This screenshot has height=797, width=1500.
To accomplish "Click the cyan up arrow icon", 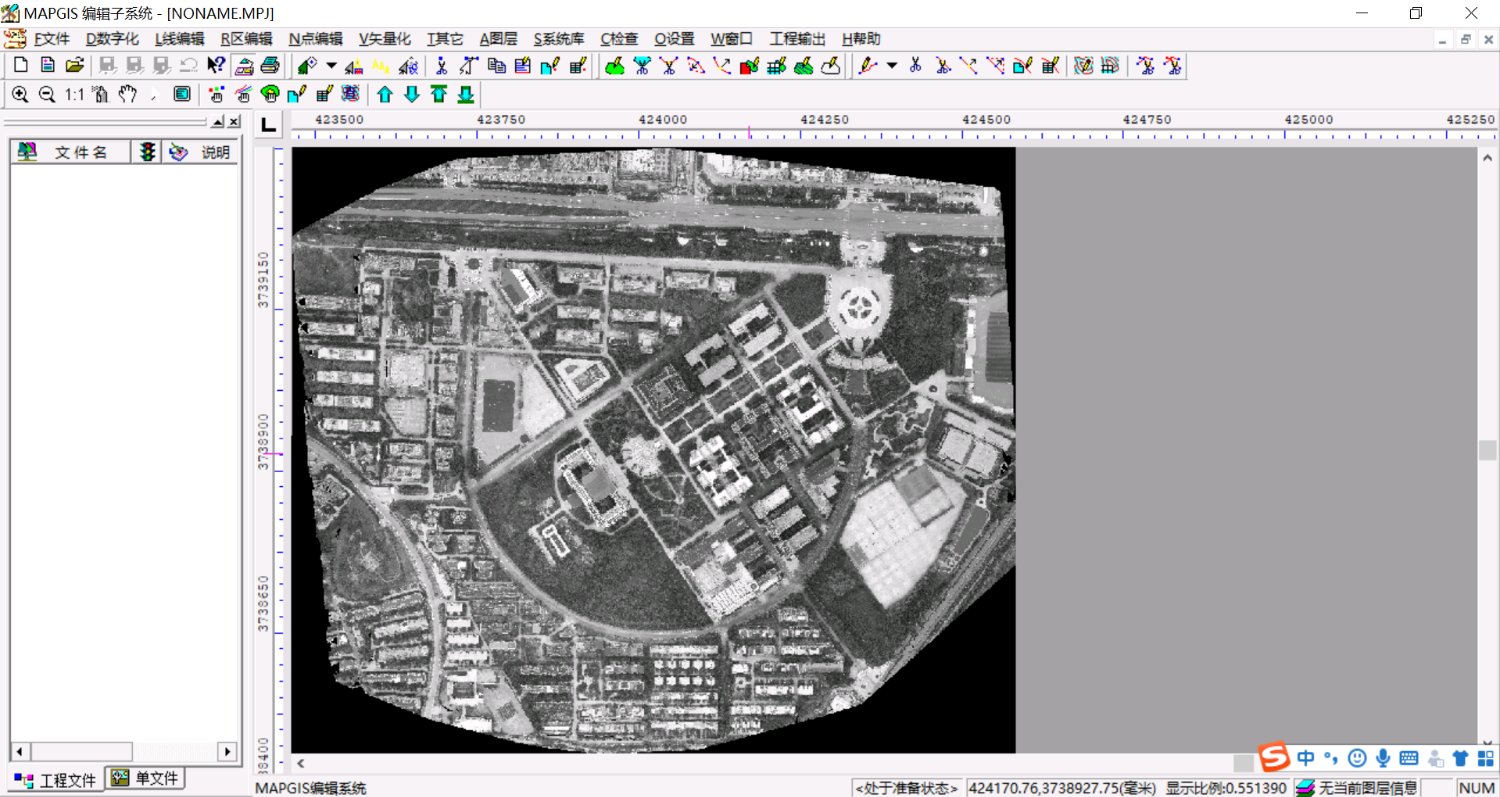I will pos(385,95).
